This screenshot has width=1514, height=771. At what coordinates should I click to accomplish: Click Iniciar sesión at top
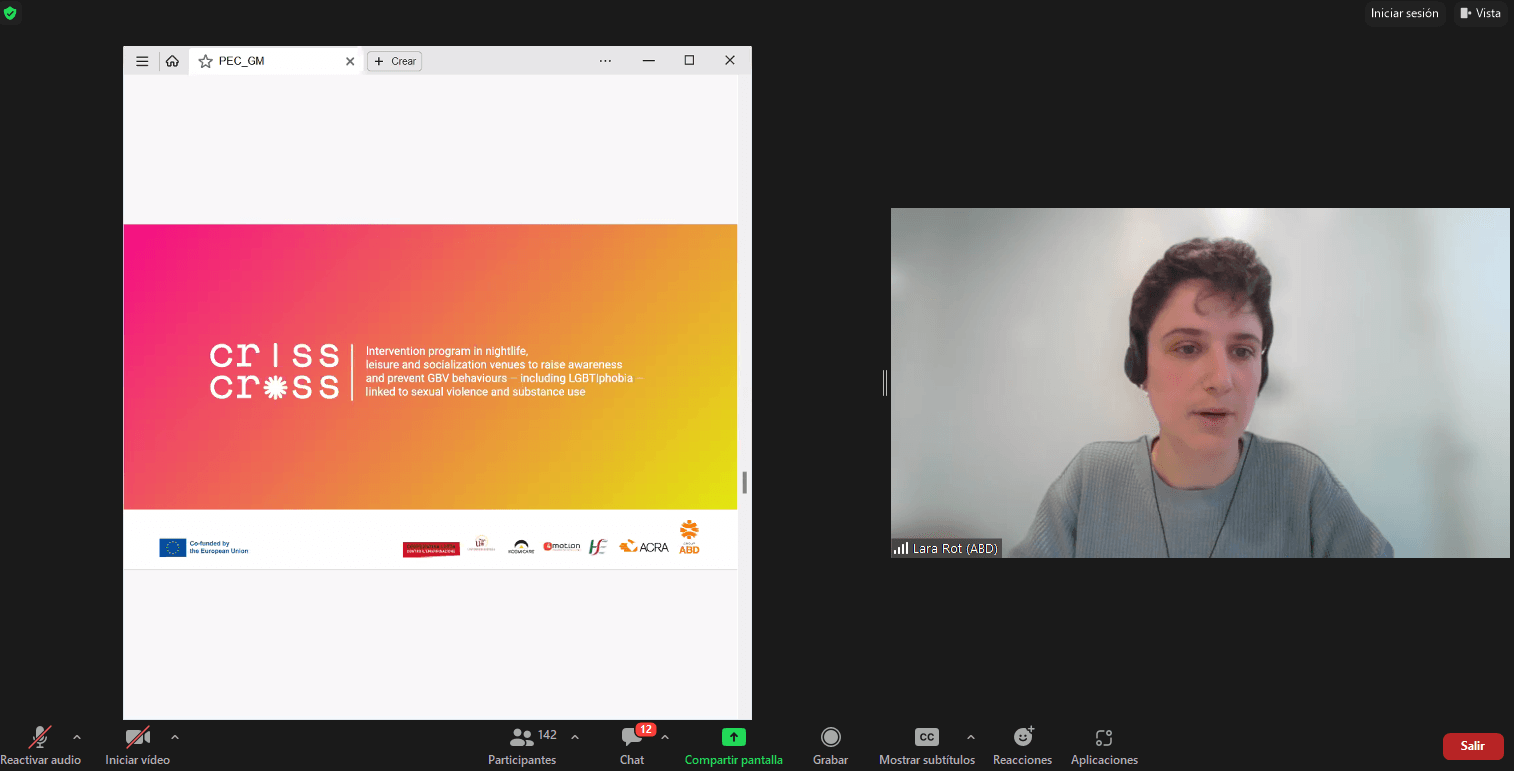[x=1404, y=13]
